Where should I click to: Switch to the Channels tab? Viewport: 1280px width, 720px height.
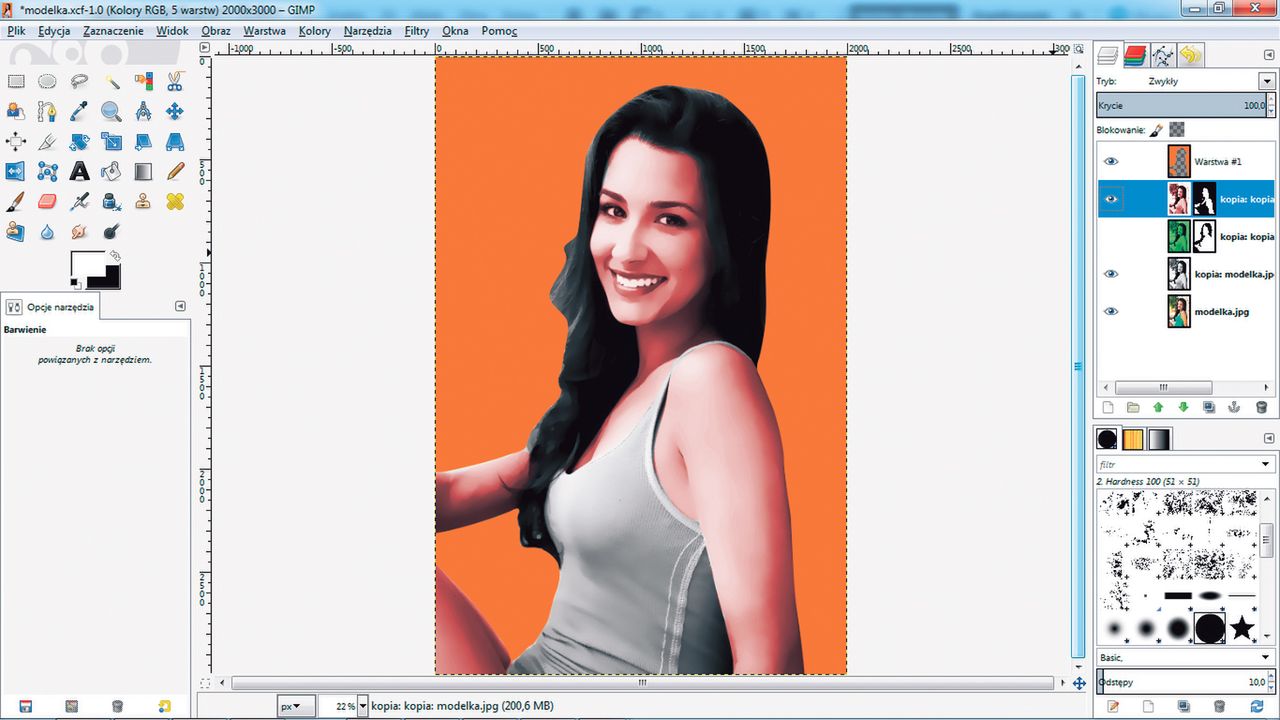[x=1134, y=55]
